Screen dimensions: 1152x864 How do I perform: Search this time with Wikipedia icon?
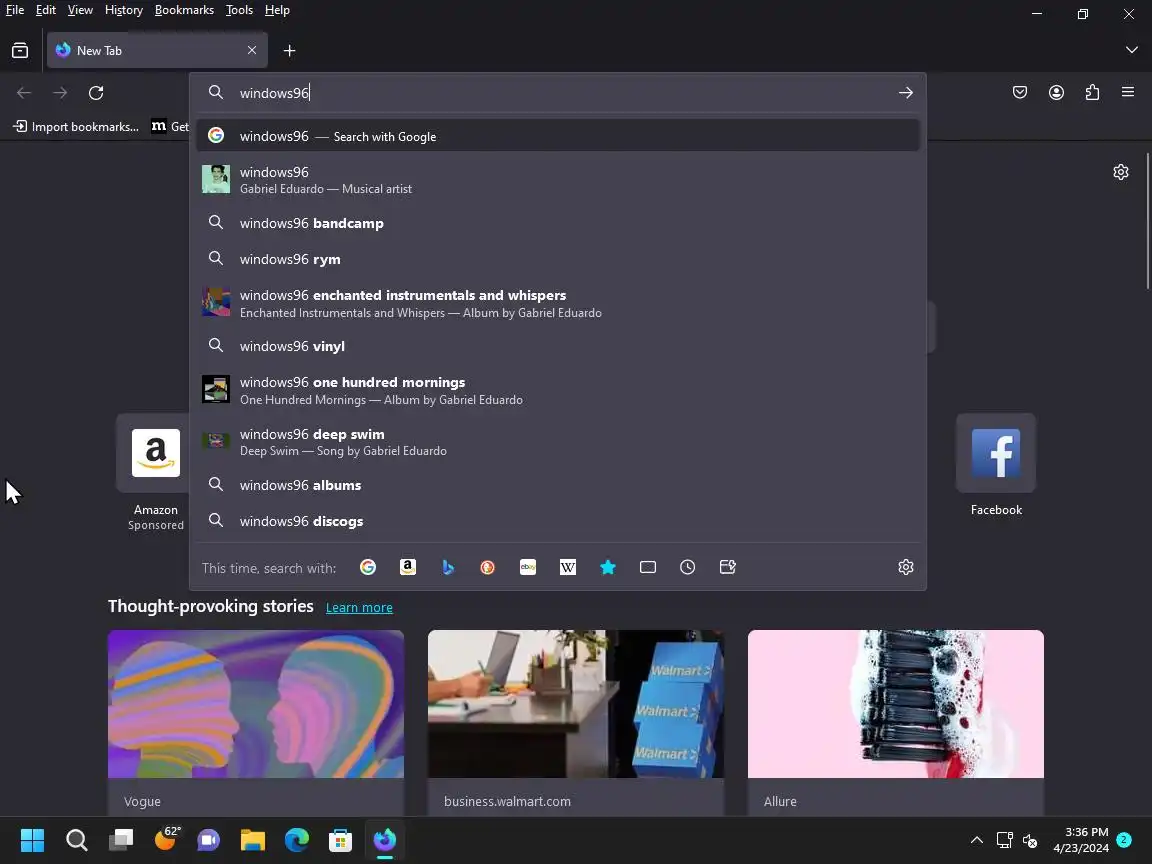pyautogui.click(x=568, y=567)
